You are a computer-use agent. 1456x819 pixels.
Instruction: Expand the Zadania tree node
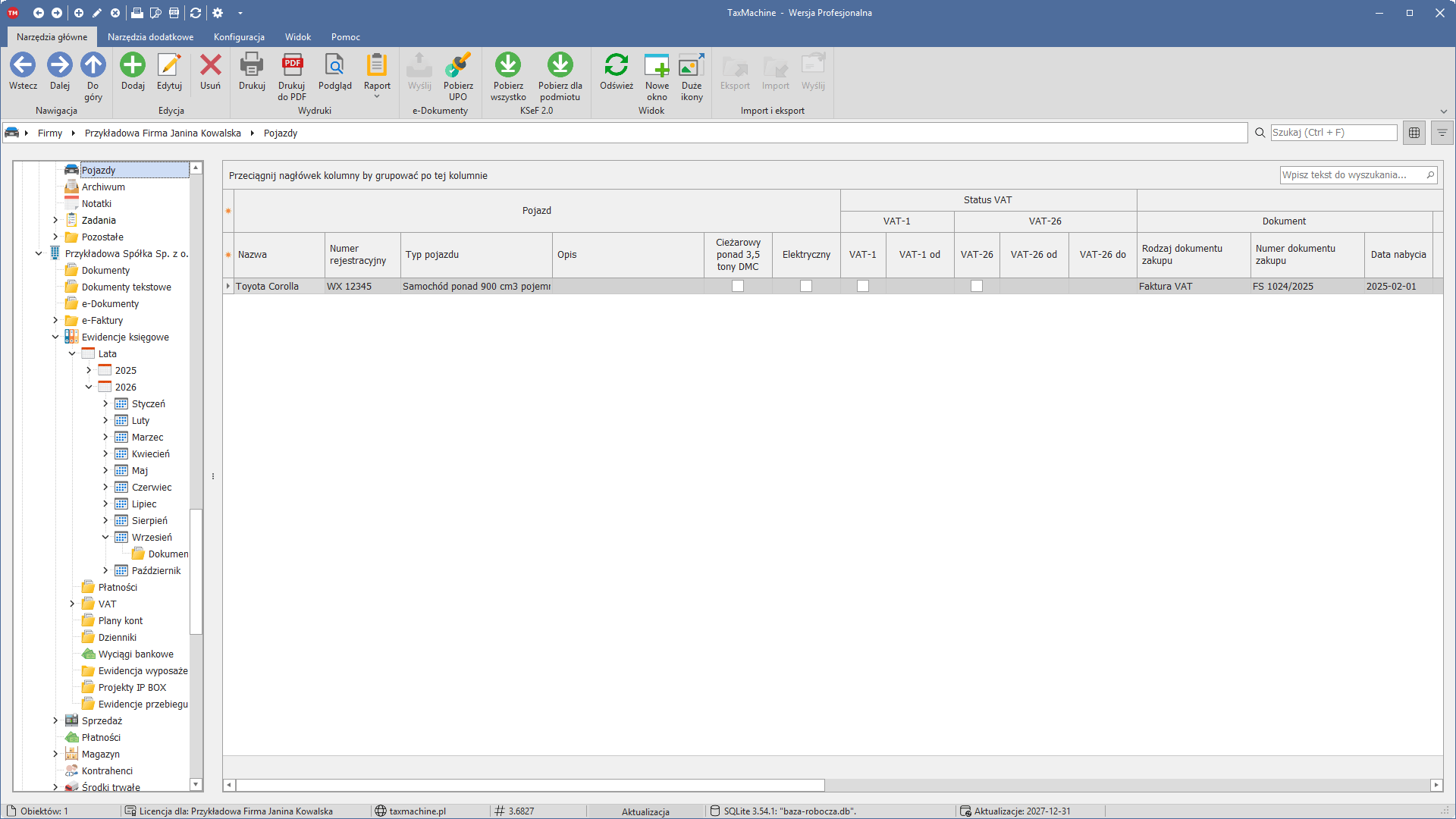click(55, 220)
